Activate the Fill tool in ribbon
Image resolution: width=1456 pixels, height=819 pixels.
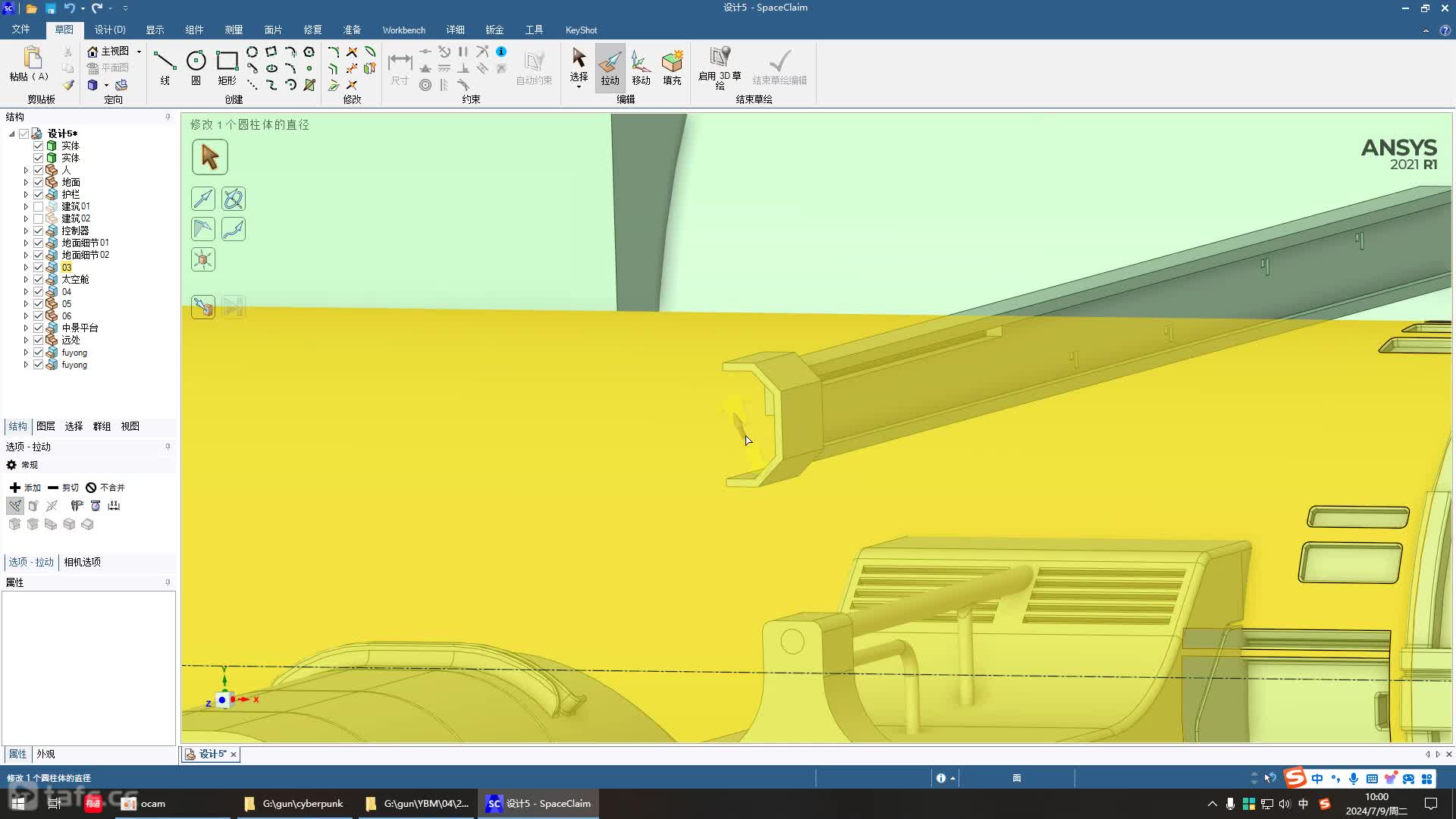click(x=672, y=67)
